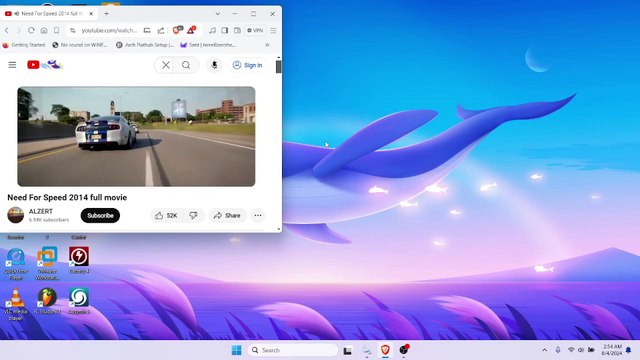The width and height of the screenshot is (640, 360).
Task: Open the Sent mail bookmark
Action: (208, 45)
